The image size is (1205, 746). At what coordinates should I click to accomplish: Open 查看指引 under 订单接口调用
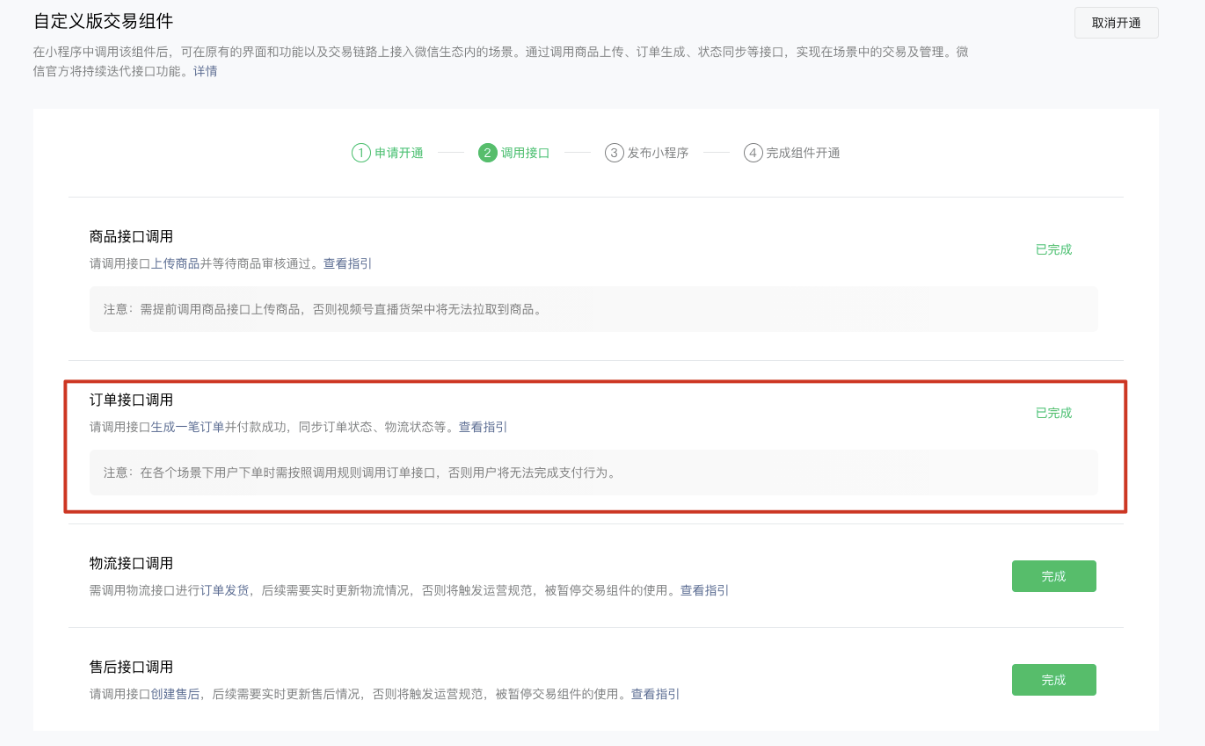[x=483, y=427]
